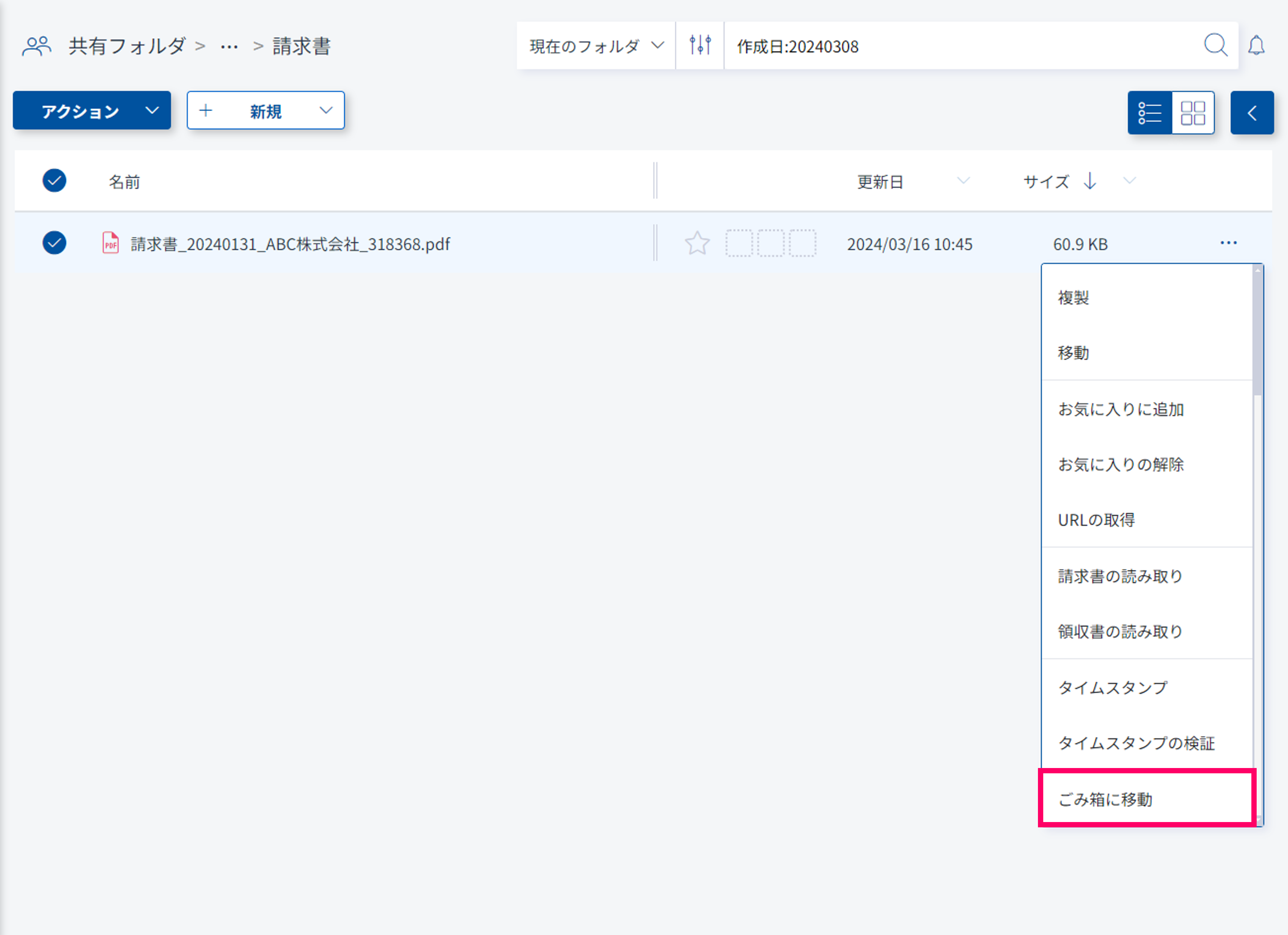Screen dimensions: 1288x935
Task: Switch to grid view icon
Action: pyautogui.click(x=1192, y=113)
